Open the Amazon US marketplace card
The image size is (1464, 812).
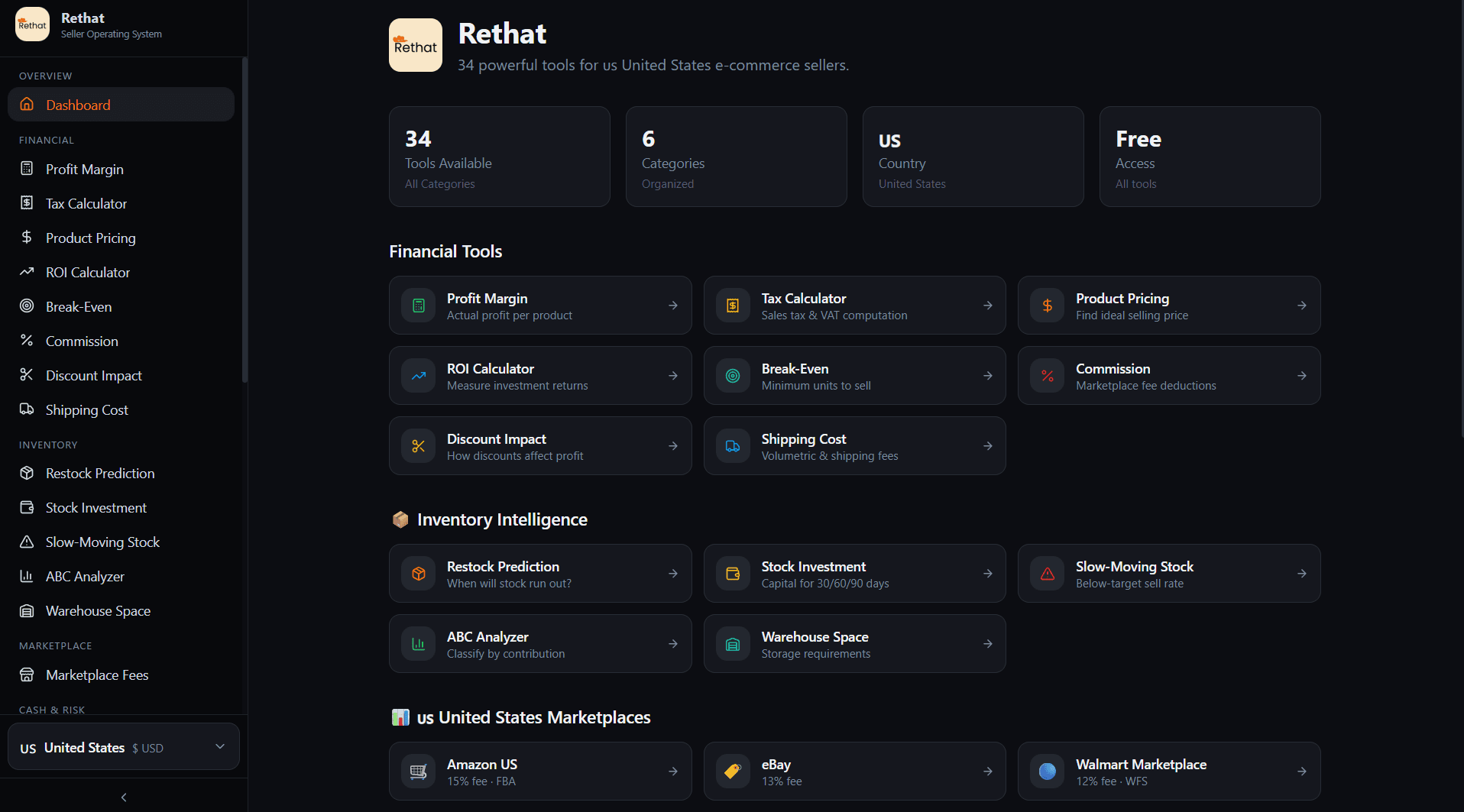[x=540, y=771]
